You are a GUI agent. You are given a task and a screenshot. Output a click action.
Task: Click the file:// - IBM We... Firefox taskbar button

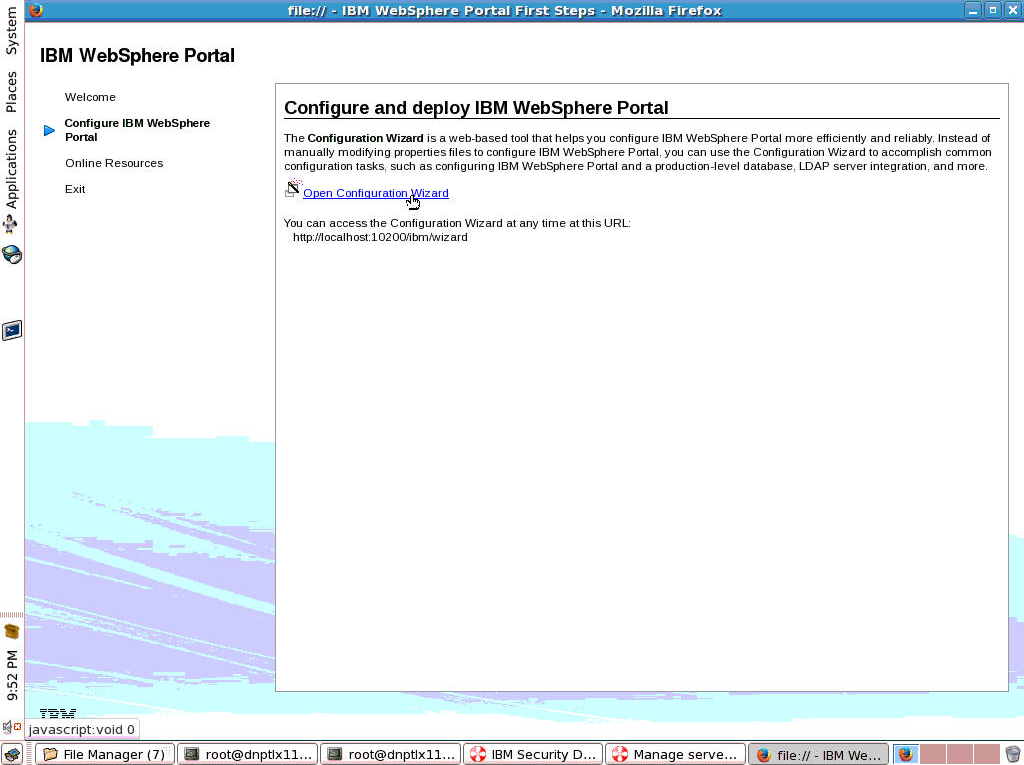pyautogui.click(x=818, y=755)
